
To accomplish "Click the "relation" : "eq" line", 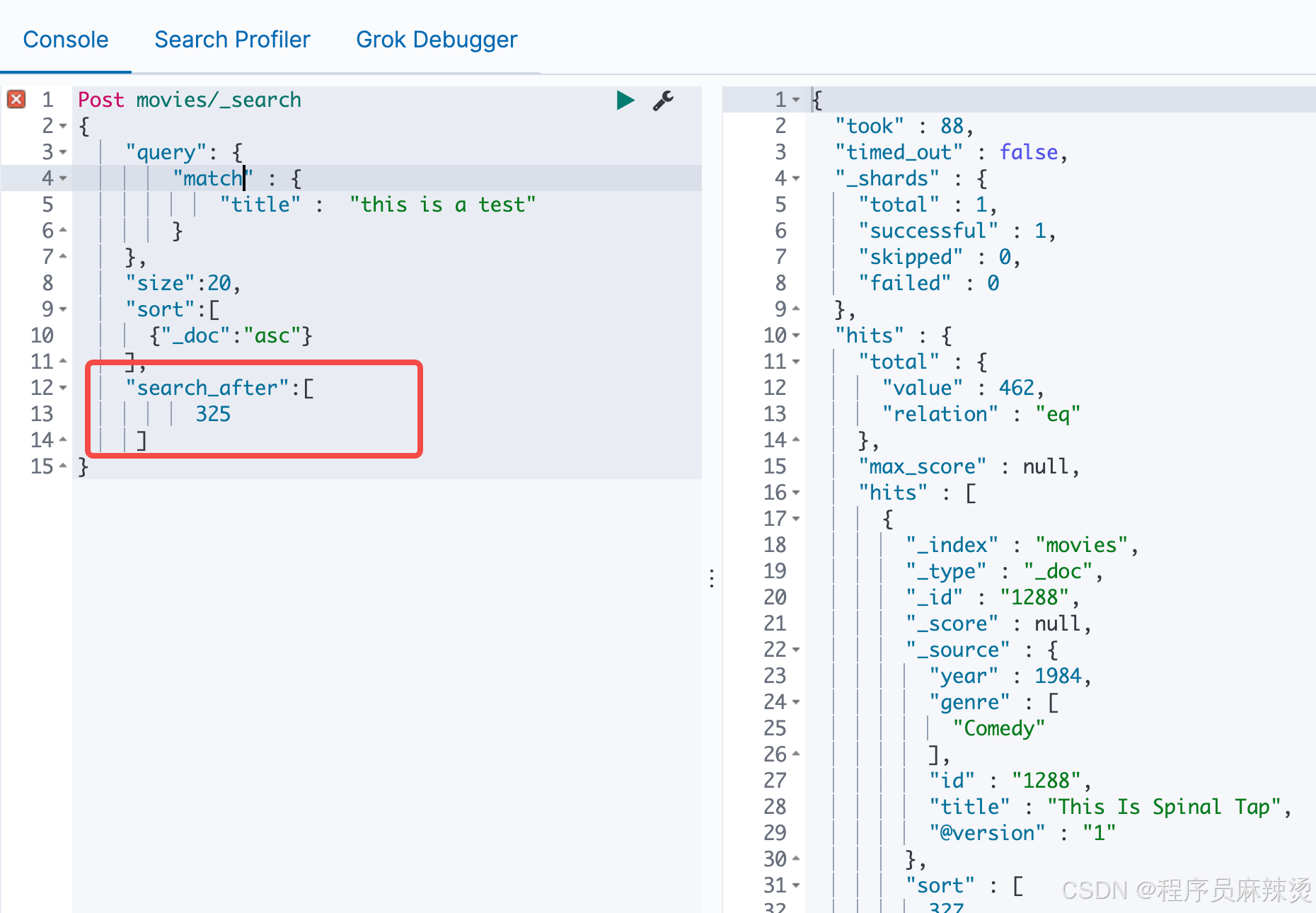I will tap(981, 414).
